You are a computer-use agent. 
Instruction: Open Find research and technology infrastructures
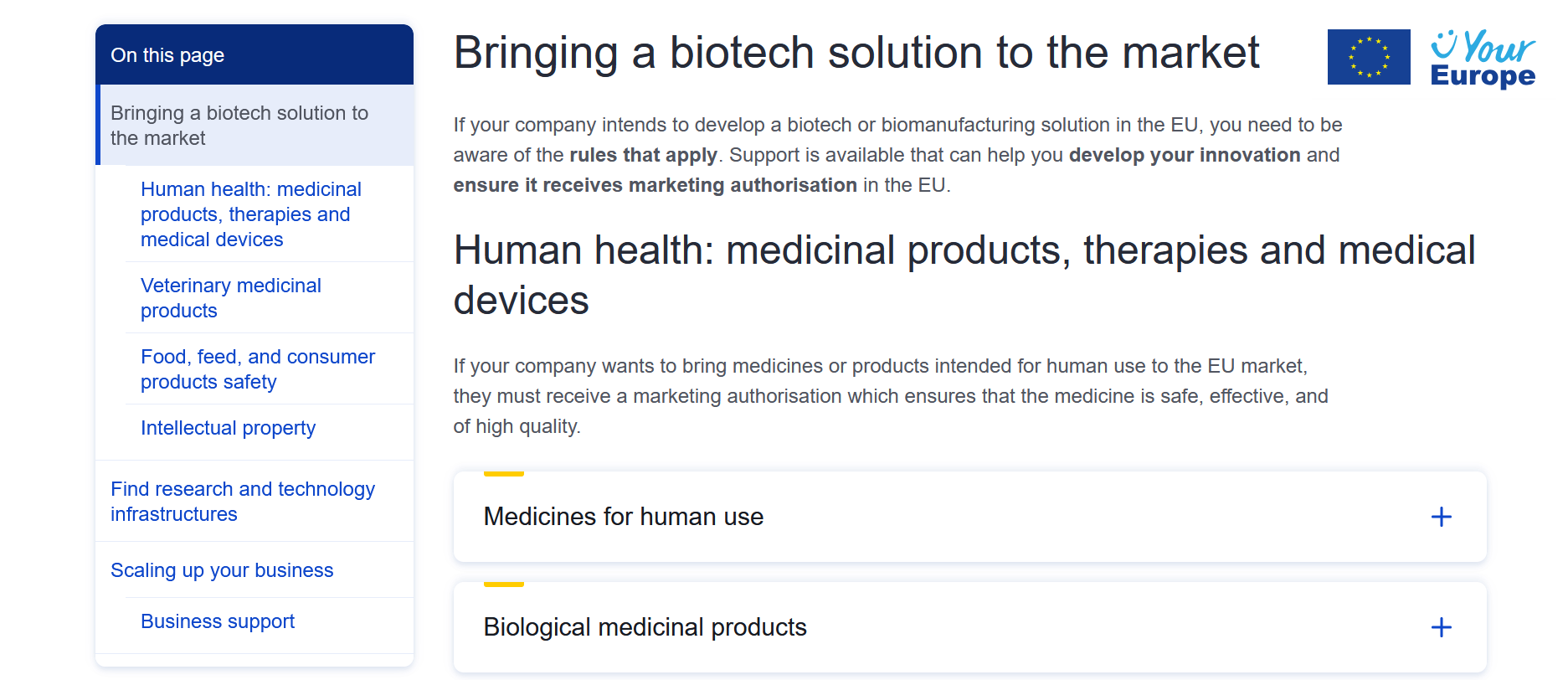(x=243, y=502)
